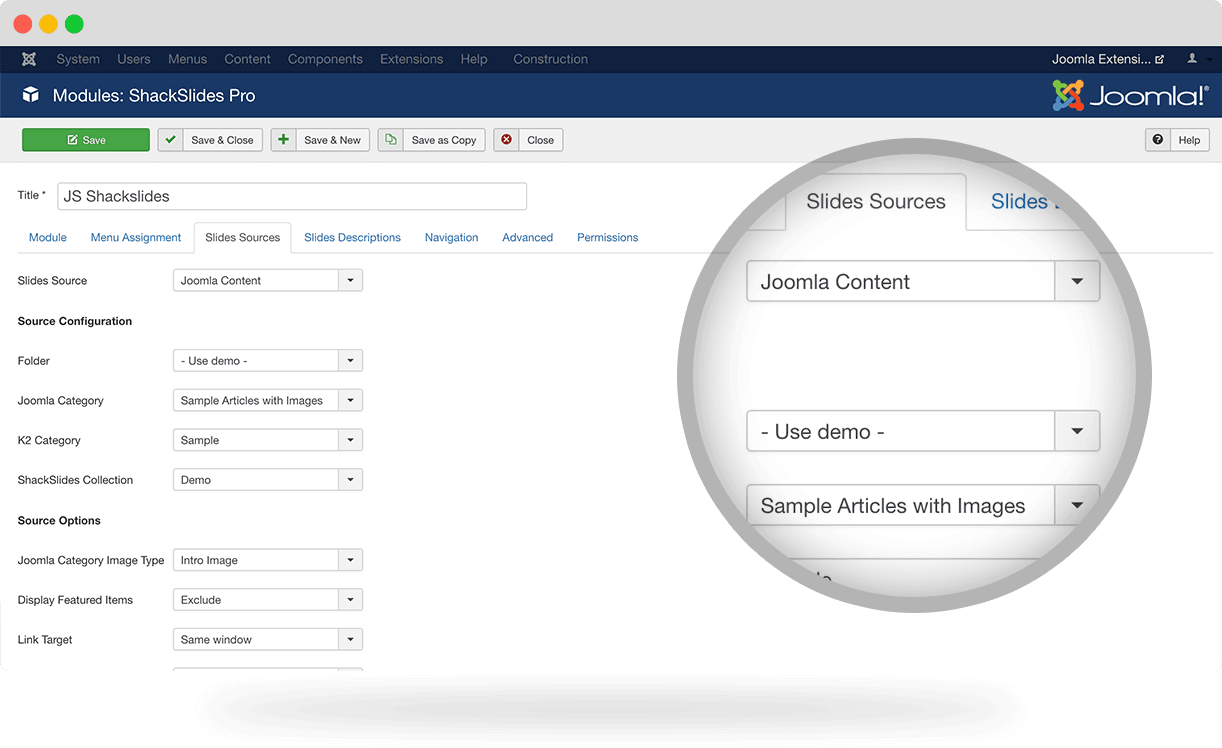The width and height of the screenshot is (1222, 748).
Task: Open the Construction menu
Action: pos(550,59)
